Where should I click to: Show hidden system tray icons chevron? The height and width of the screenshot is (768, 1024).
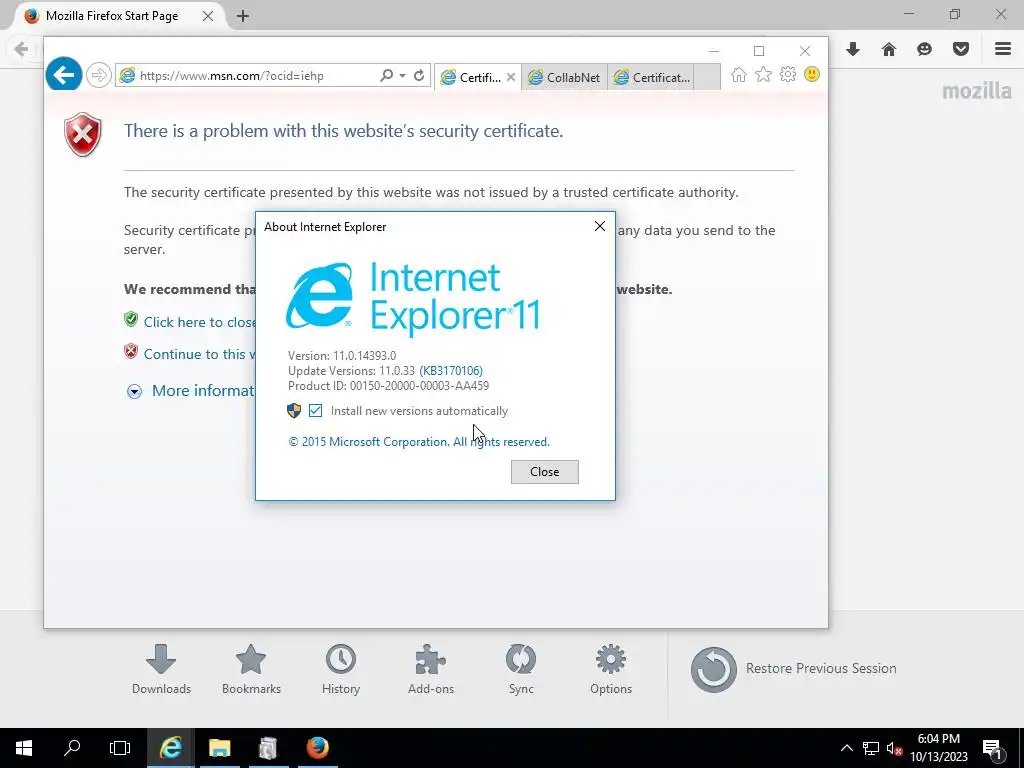846,748
